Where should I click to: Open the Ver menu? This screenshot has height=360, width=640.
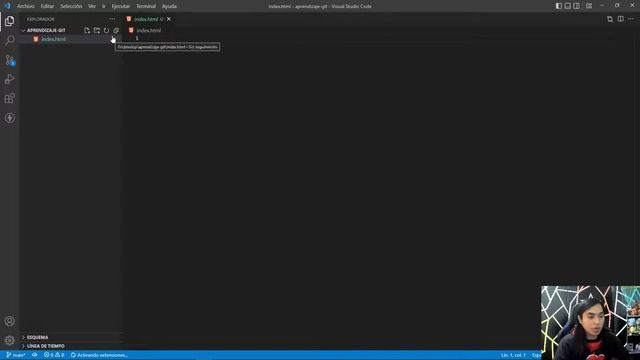pos(92,6)
